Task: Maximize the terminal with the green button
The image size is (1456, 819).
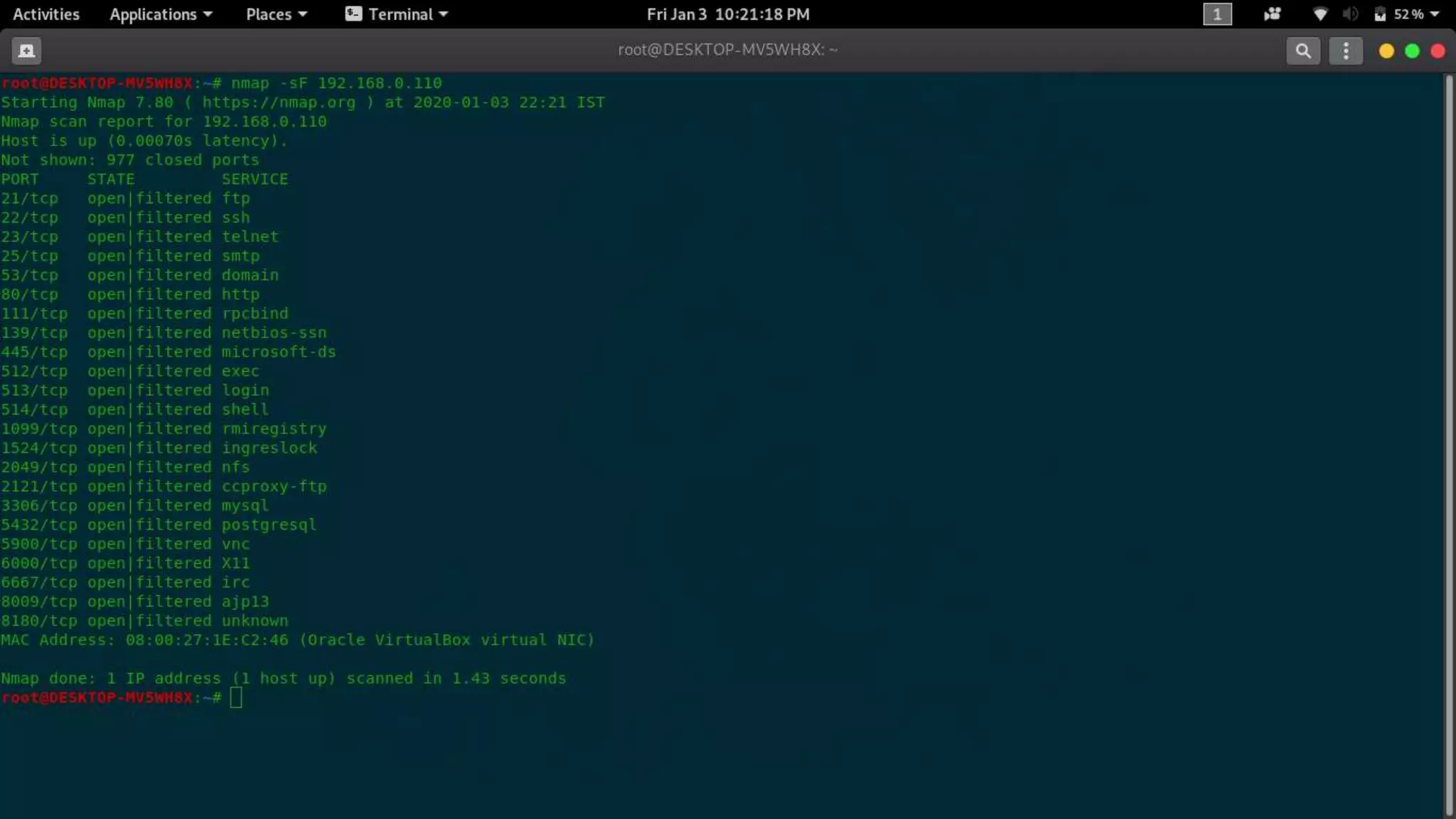Action: [1412, 51]
